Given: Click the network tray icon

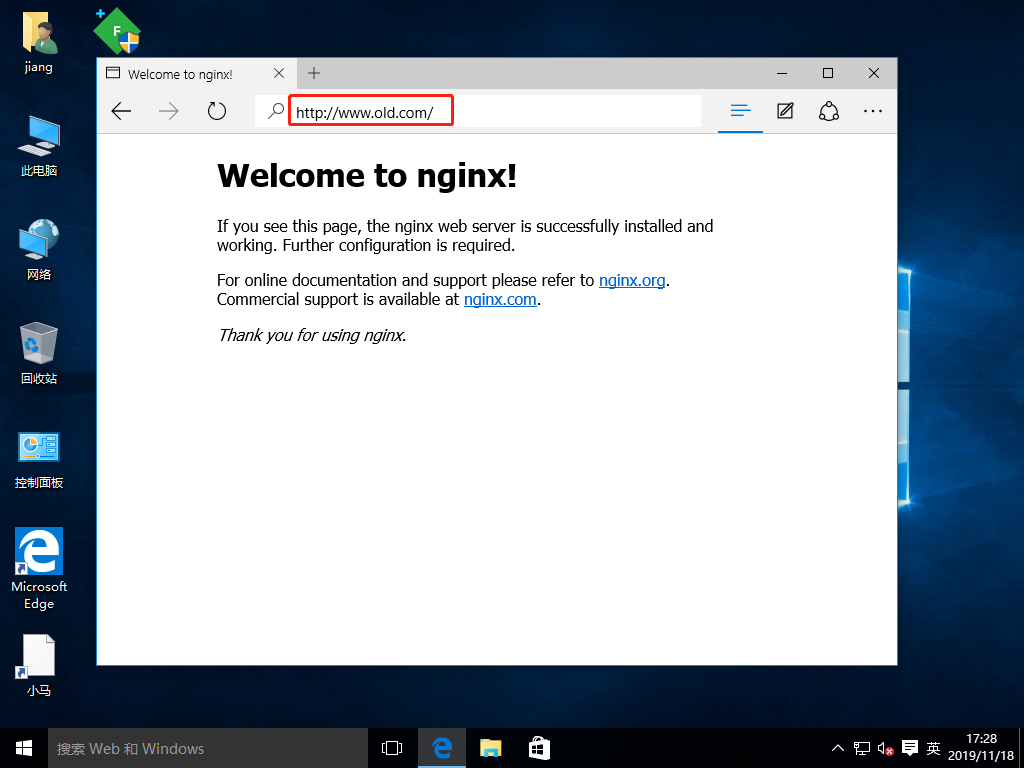Looking at the screenshot, I should click(861, 748).
